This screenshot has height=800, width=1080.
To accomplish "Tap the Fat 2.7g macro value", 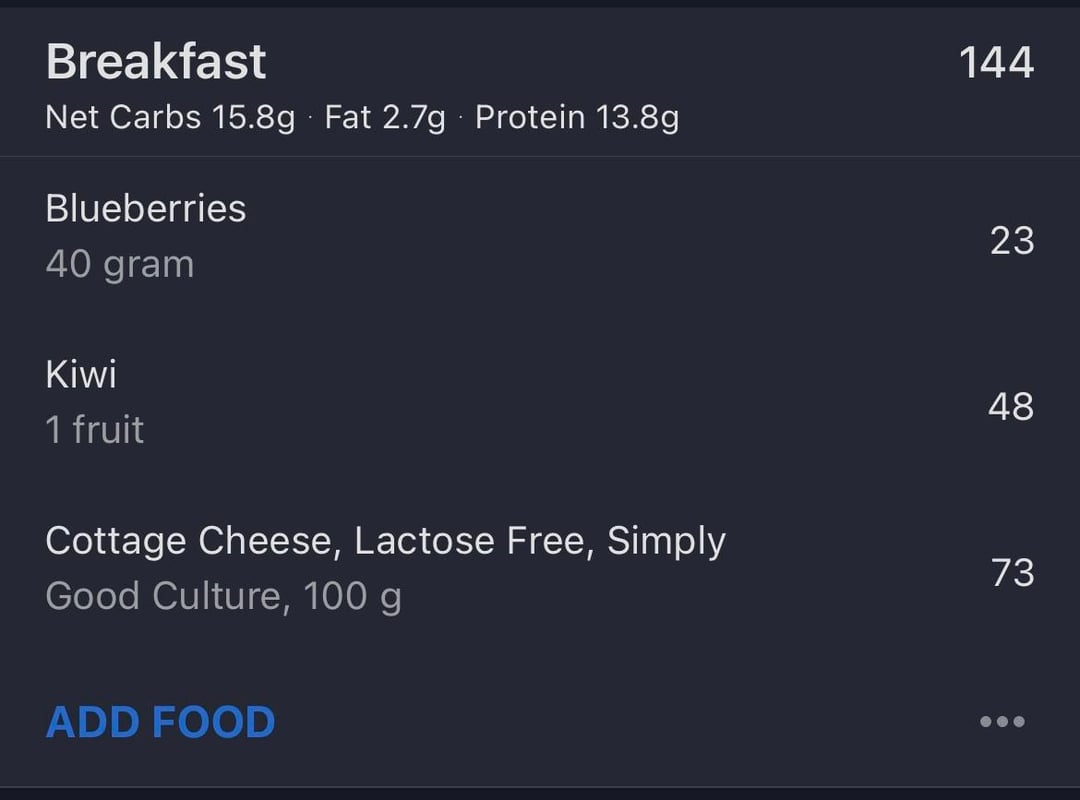I will 385,118.
